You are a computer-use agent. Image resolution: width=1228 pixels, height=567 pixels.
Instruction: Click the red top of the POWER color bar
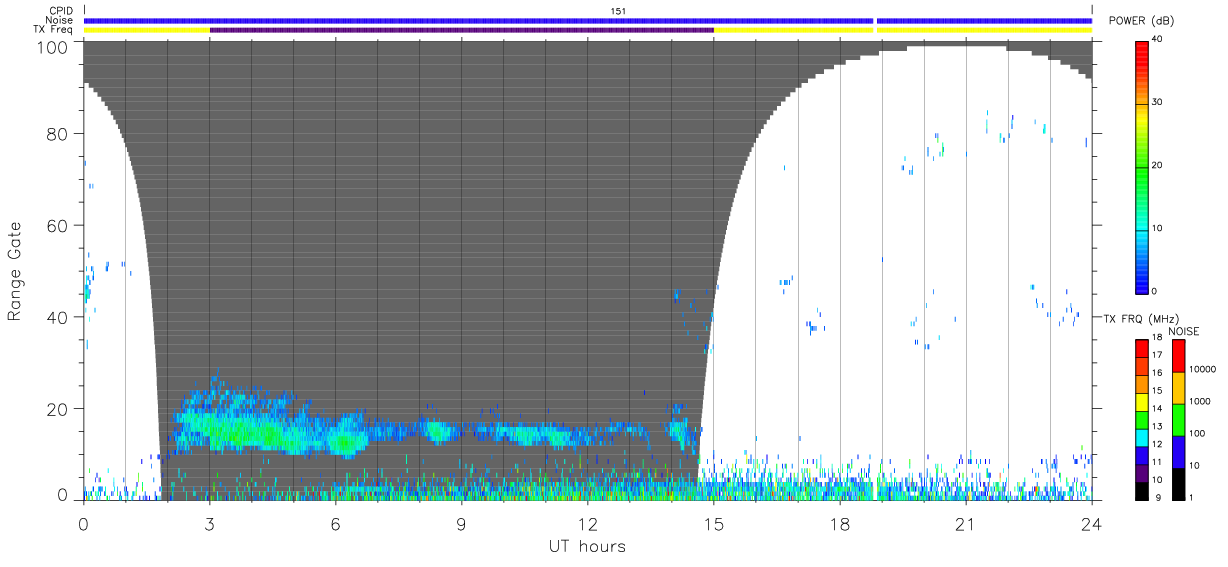point(1143,50)
